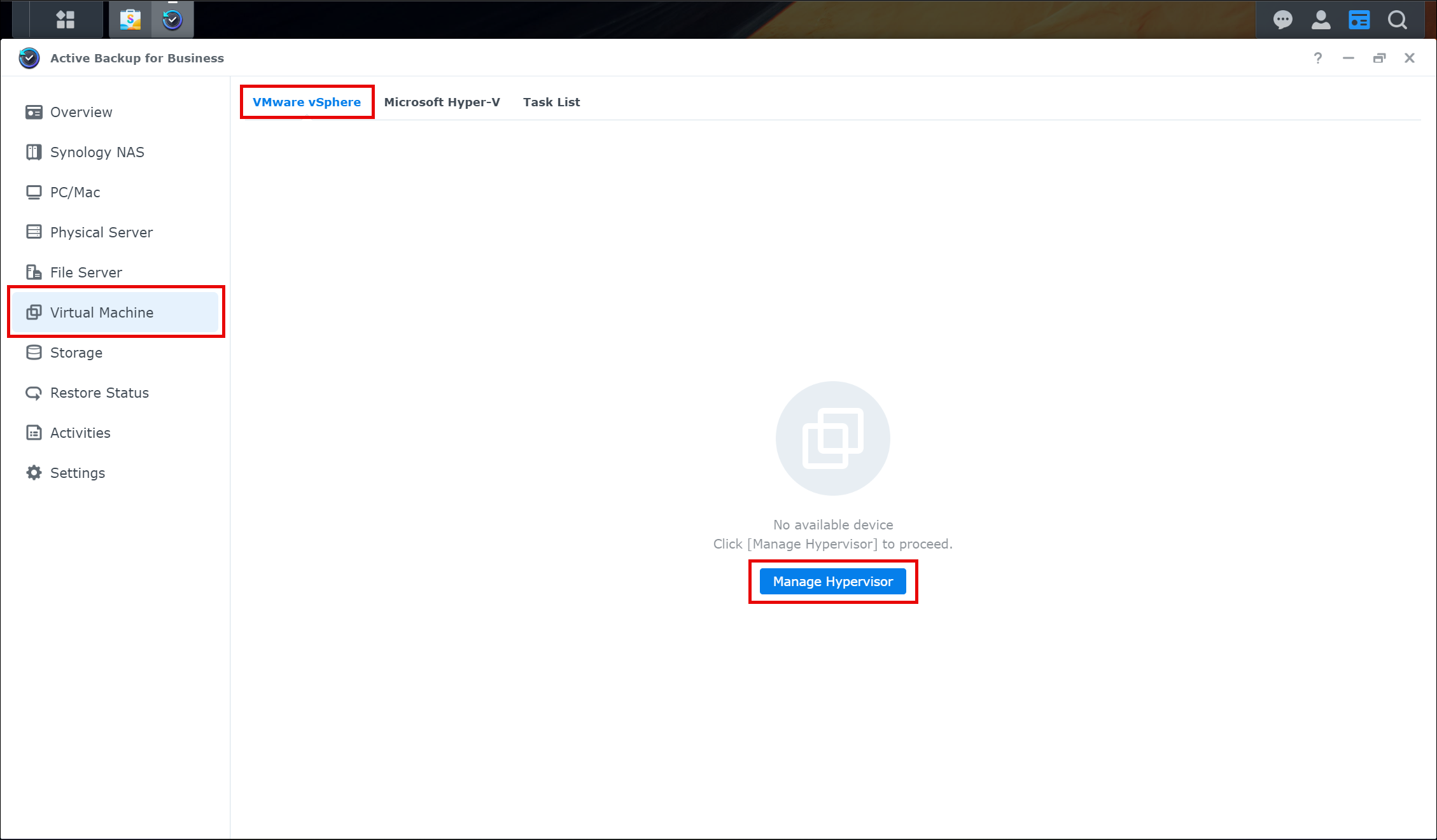Image resolution: width=1437 pixels, height=840 pixels.
Task: Open Settings in the sidebar
Action: point(77,473)
